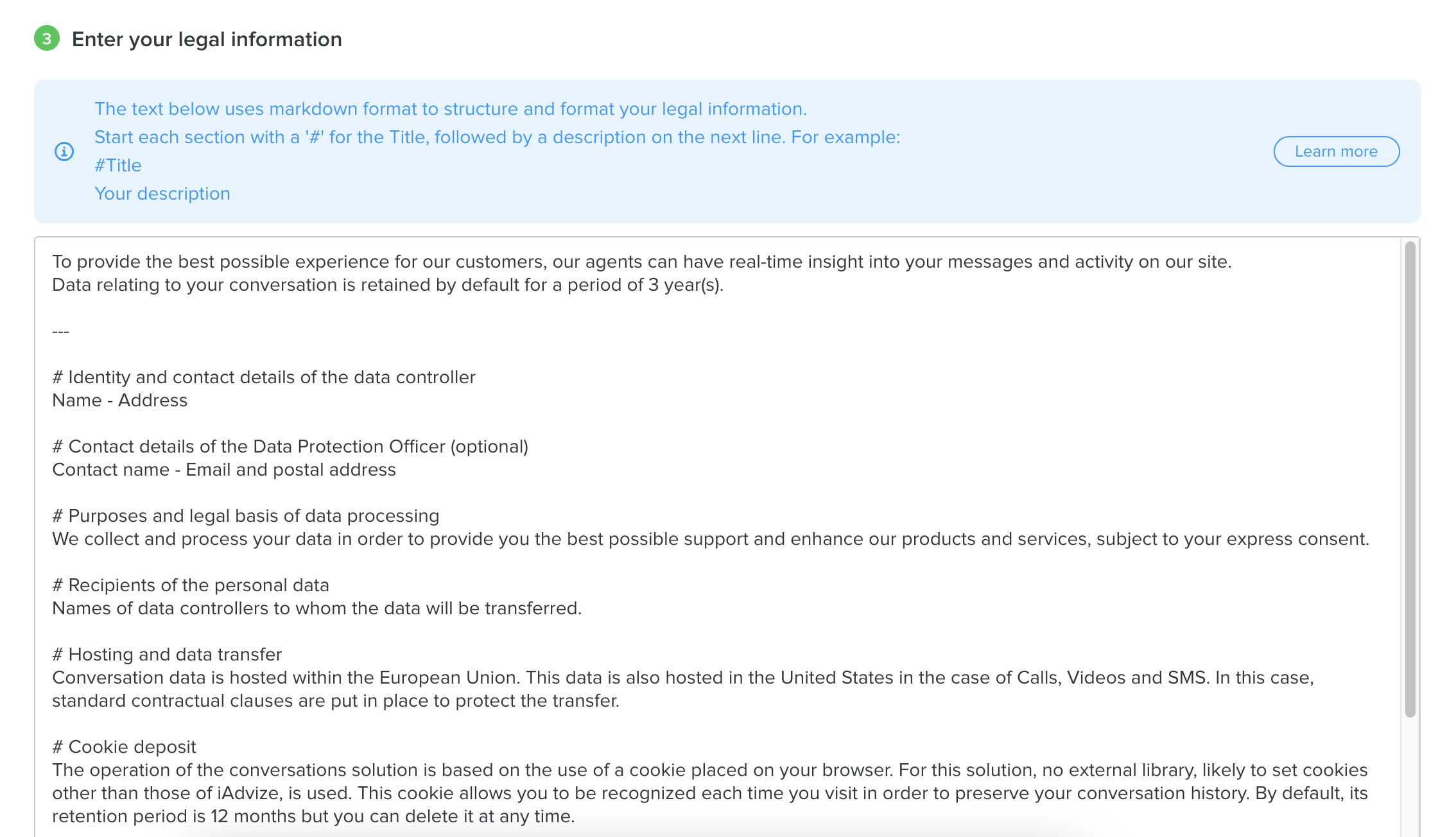
Task: Click the legal text area scrollbar
Action: point(1410,479)
